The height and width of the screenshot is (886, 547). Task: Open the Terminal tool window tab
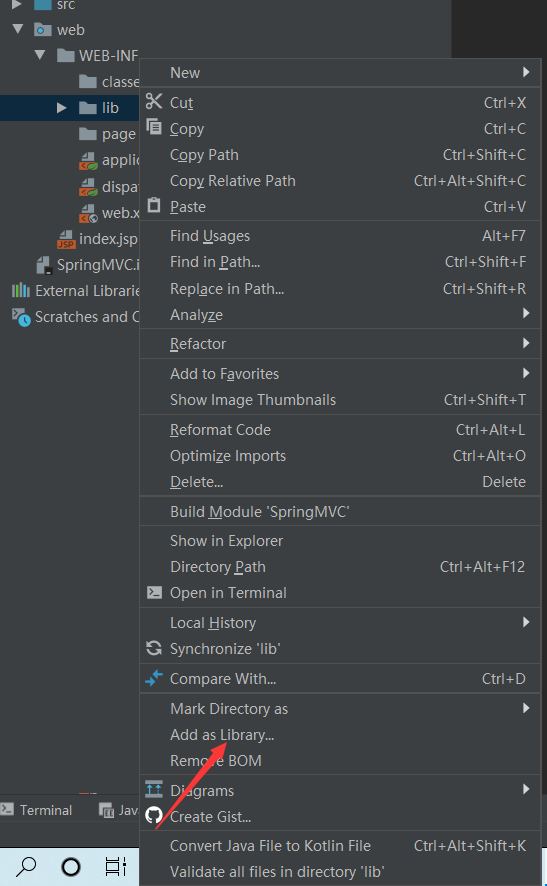point(37,810)
